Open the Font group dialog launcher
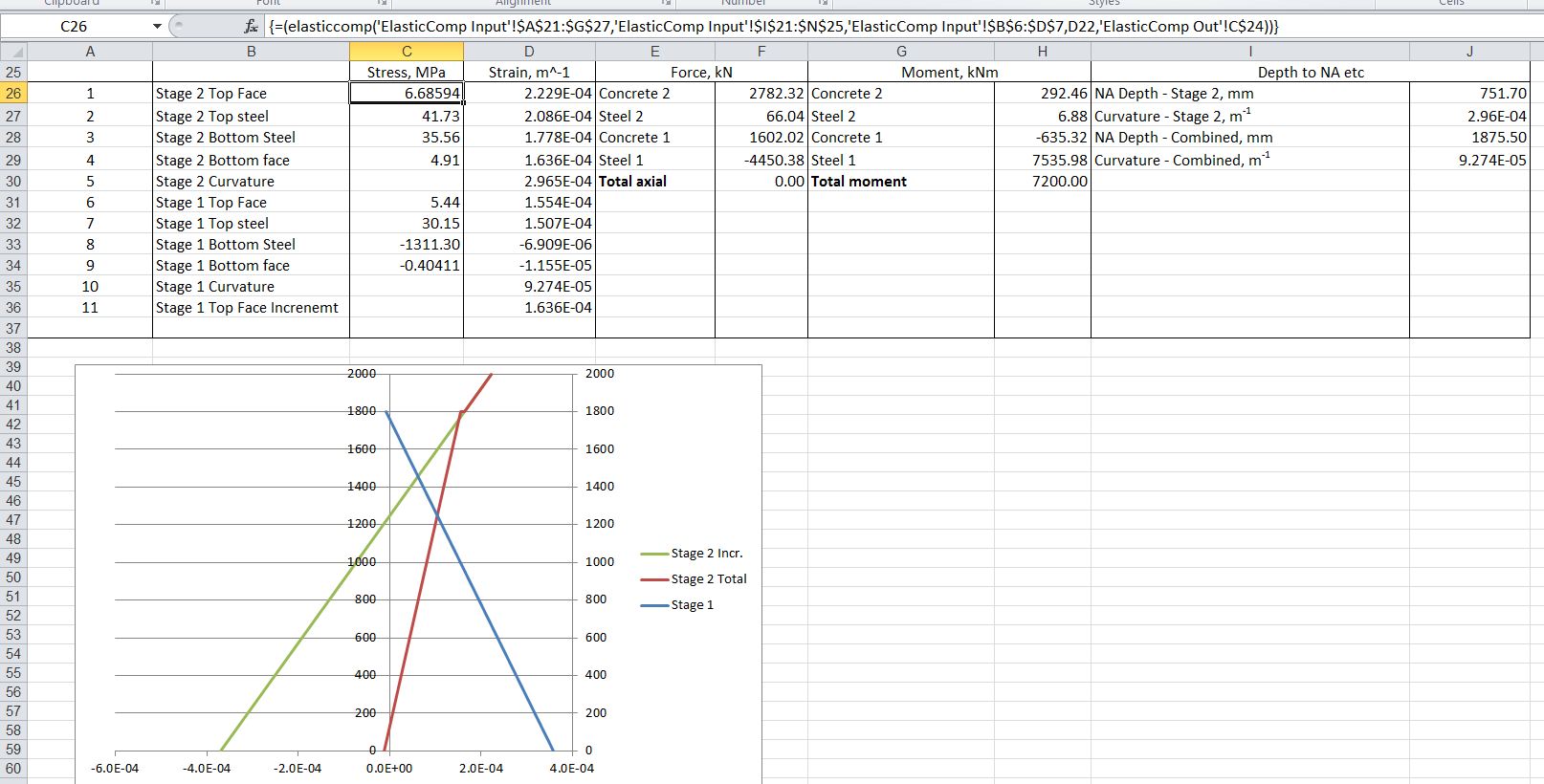This screenshot has height=784, width=1544. pos(382,4)
